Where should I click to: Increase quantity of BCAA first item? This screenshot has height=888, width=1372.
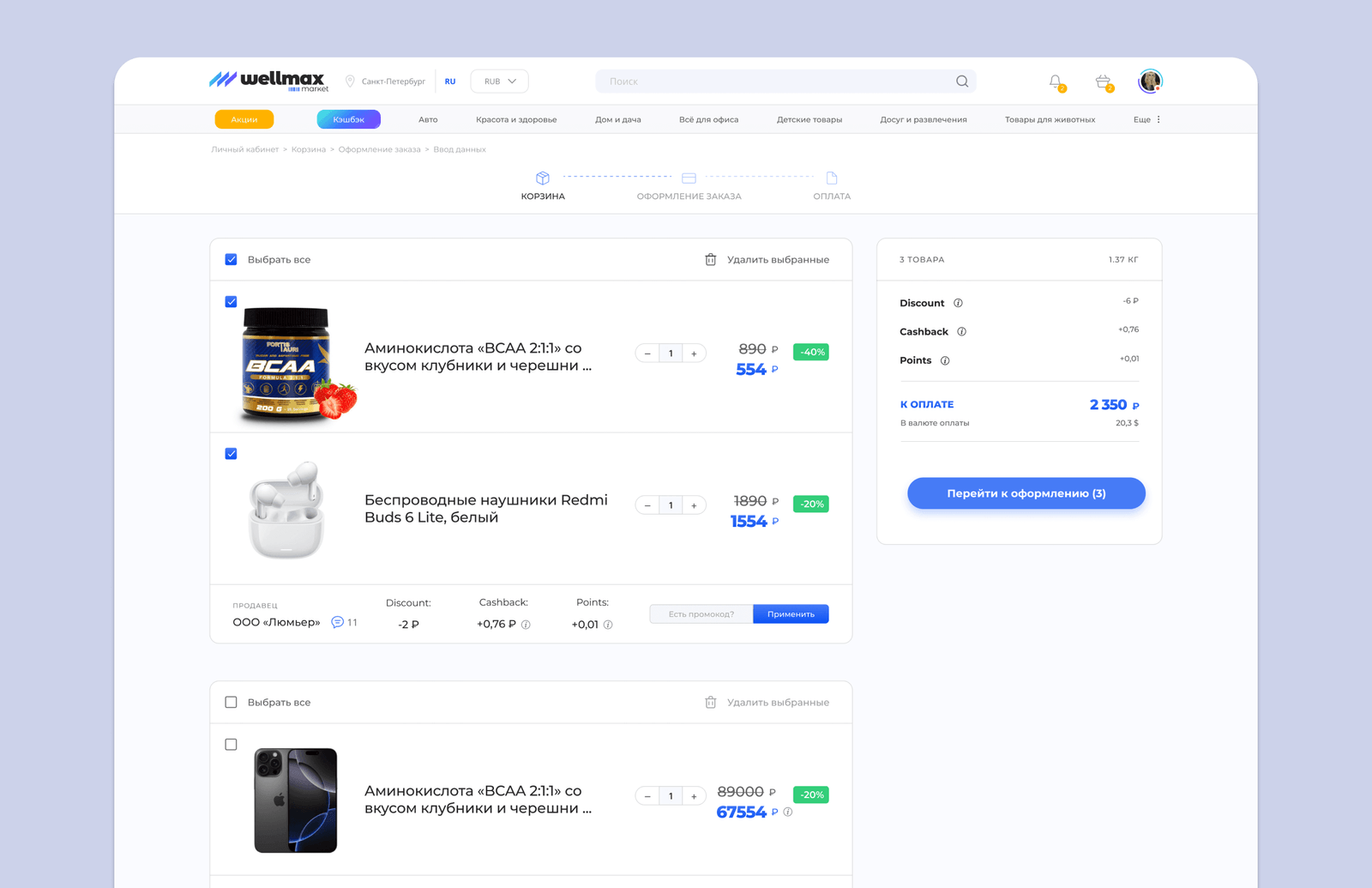[x=694, y=353]
